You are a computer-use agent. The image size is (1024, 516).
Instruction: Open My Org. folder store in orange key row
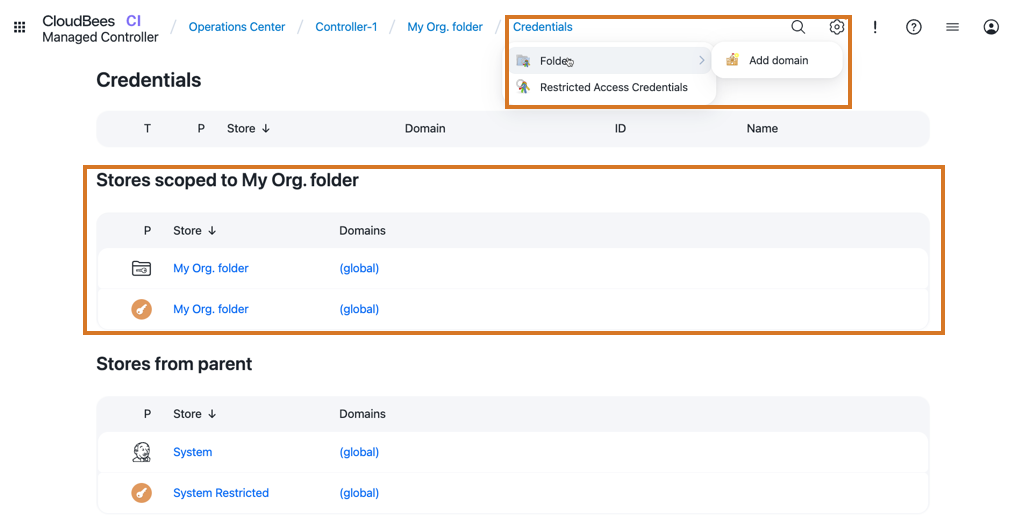tap(211, 309)
